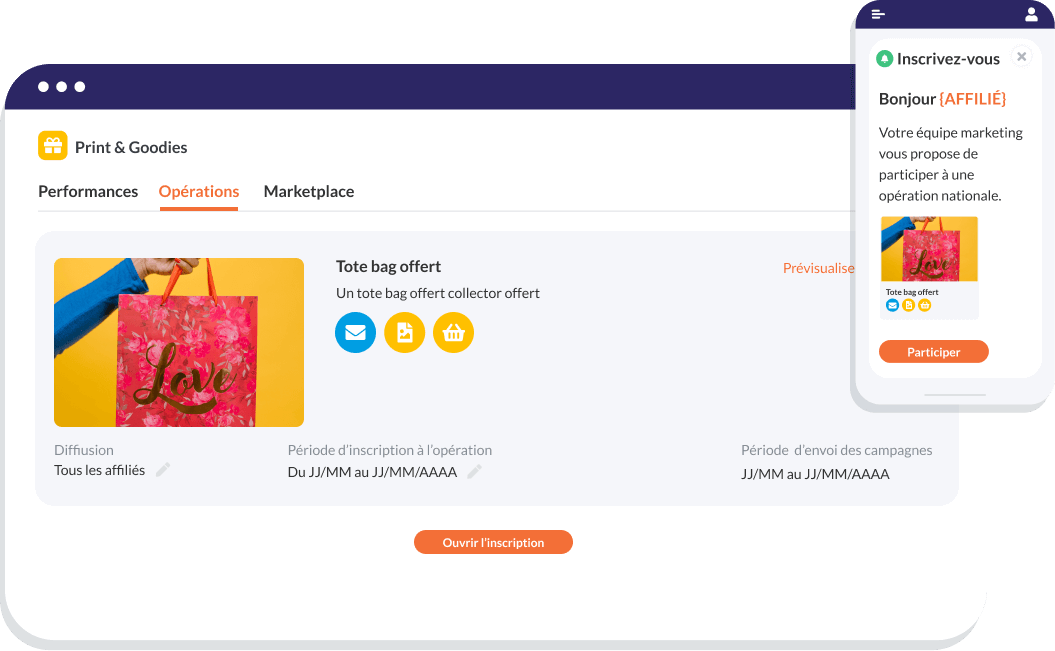Viewport: 1055px width, 651px height.
Task: Open the mobile hamburger menu icon
Action: click(x=878, y=14)
